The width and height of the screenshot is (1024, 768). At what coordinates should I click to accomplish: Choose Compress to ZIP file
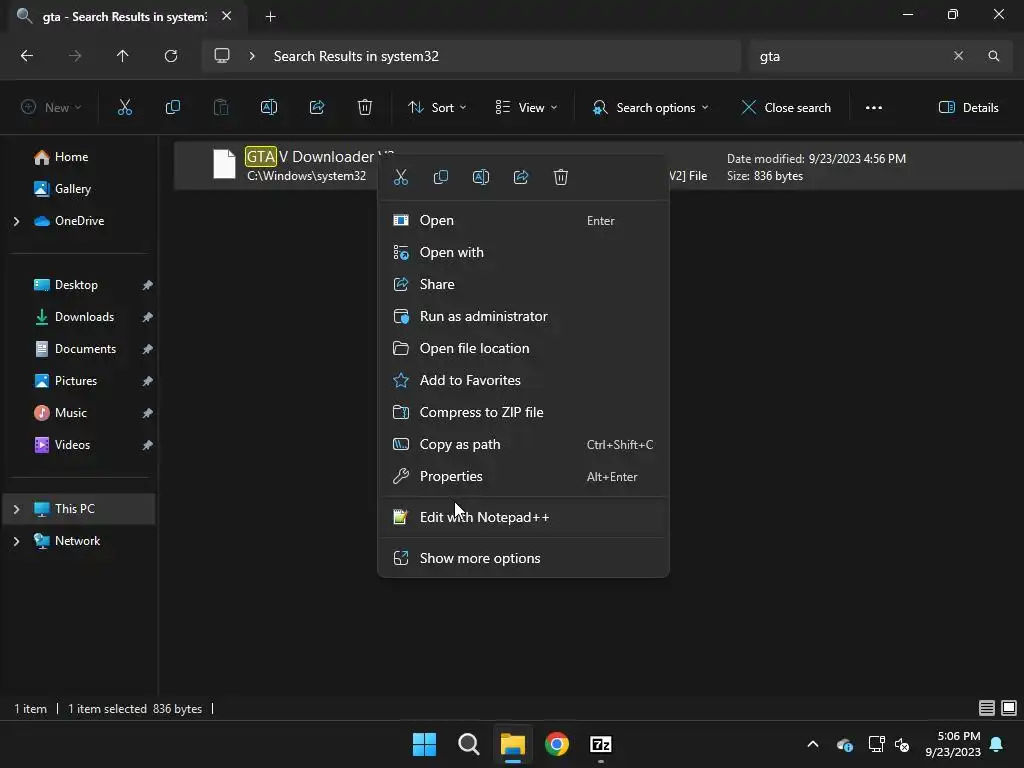click(523, 413)
